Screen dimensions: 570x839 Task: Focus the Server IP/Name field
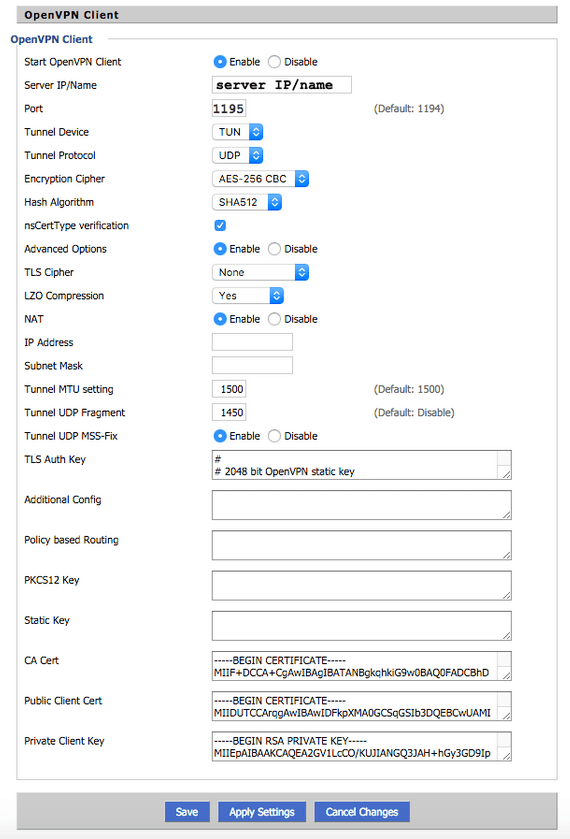(282, 85)
